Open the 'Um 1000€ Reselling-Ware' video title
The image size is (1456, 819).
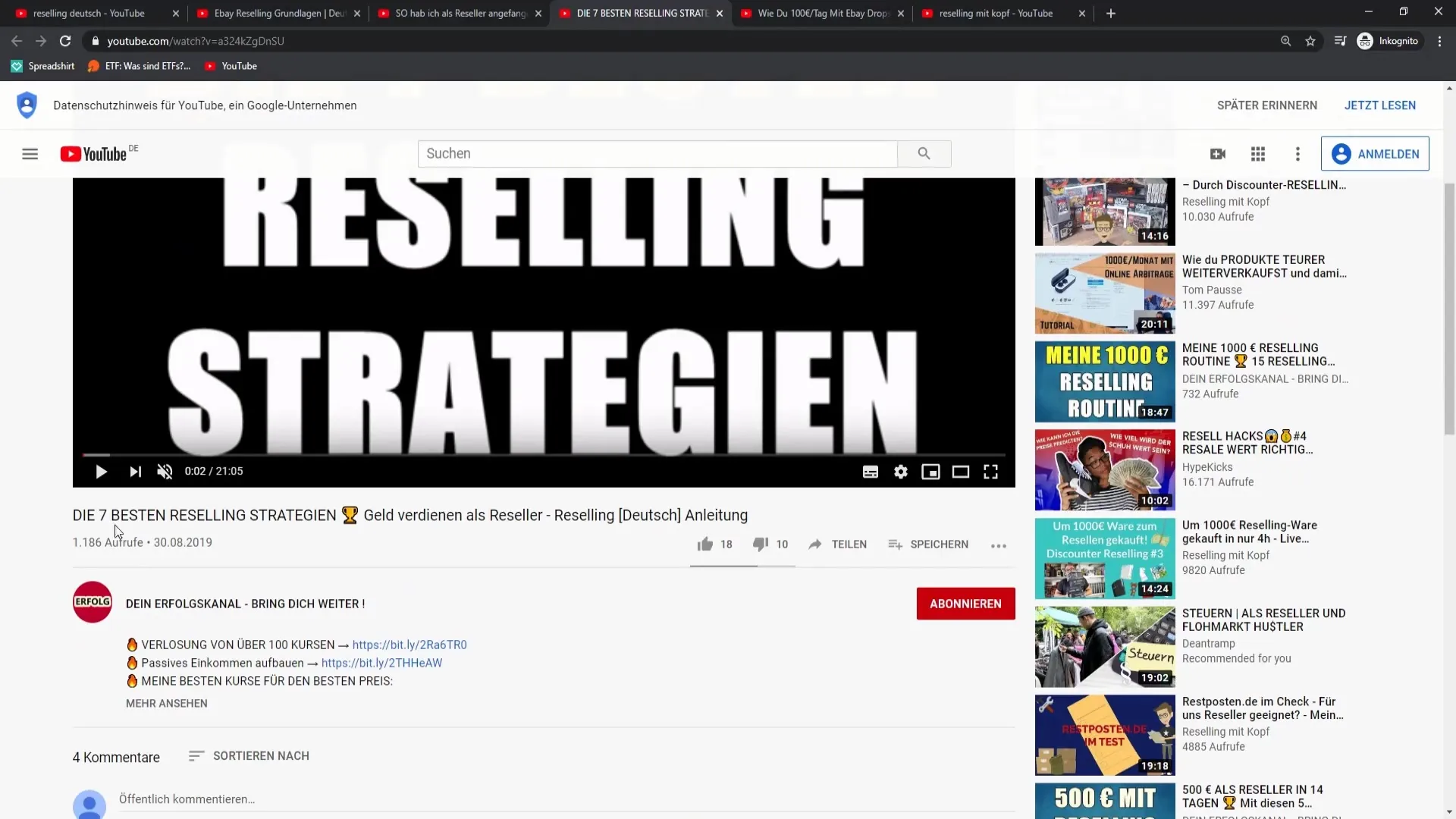click(x=1250, y=532)
